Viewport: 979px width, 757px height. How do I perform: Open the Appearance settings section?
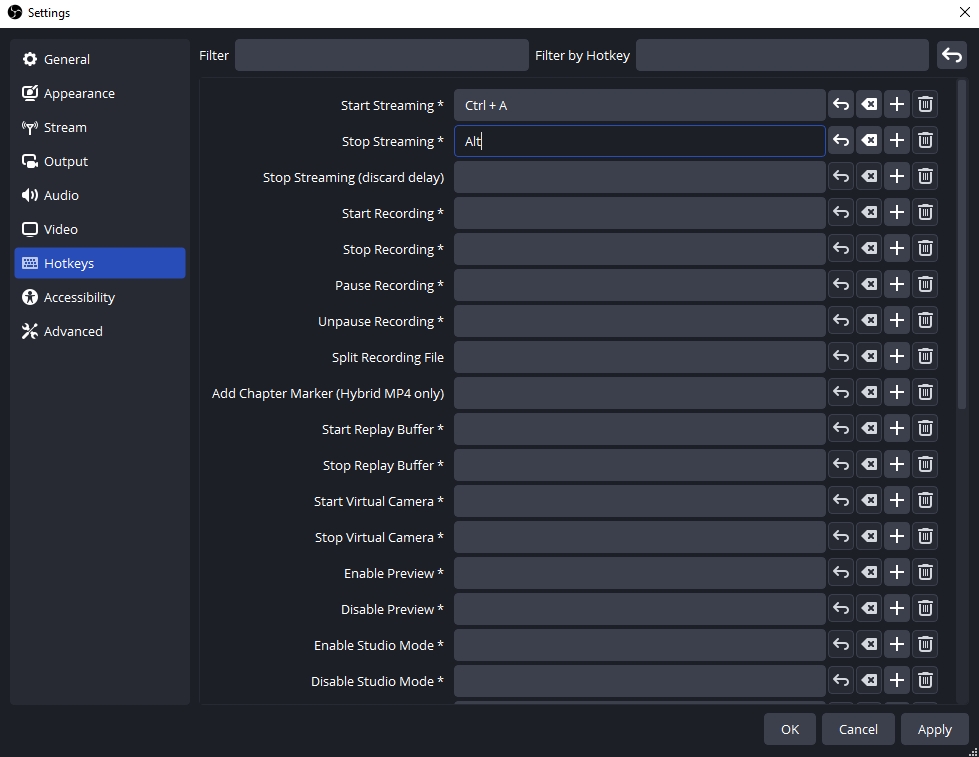click(x=100, y=93)
